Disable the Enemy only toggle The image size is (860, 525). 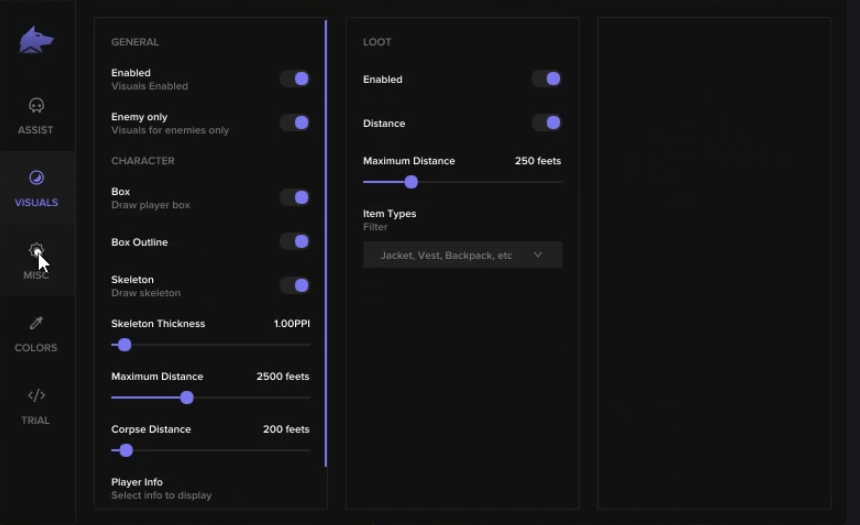[295, 122]
